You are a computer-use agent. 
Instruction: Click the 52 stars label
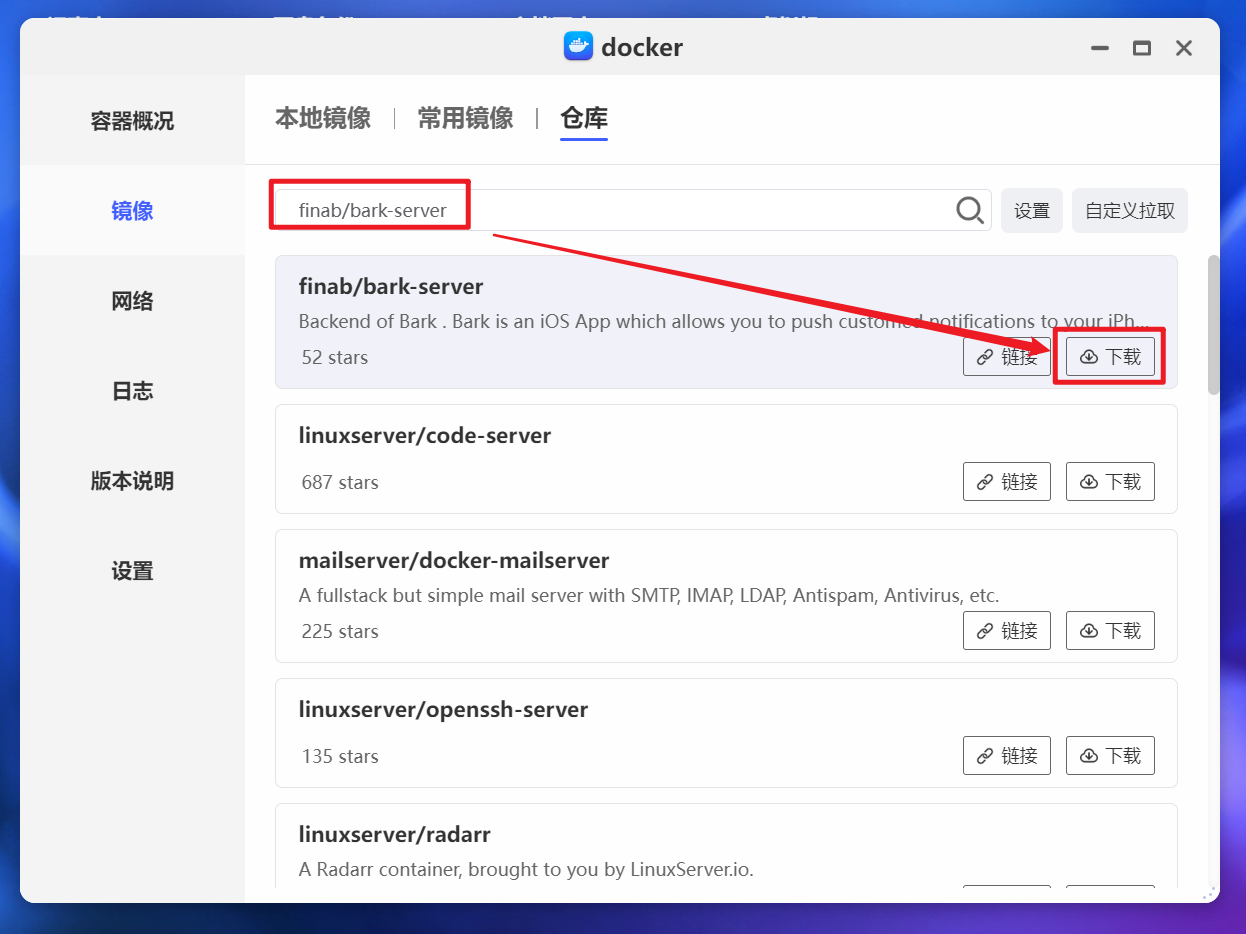(335, 357)
